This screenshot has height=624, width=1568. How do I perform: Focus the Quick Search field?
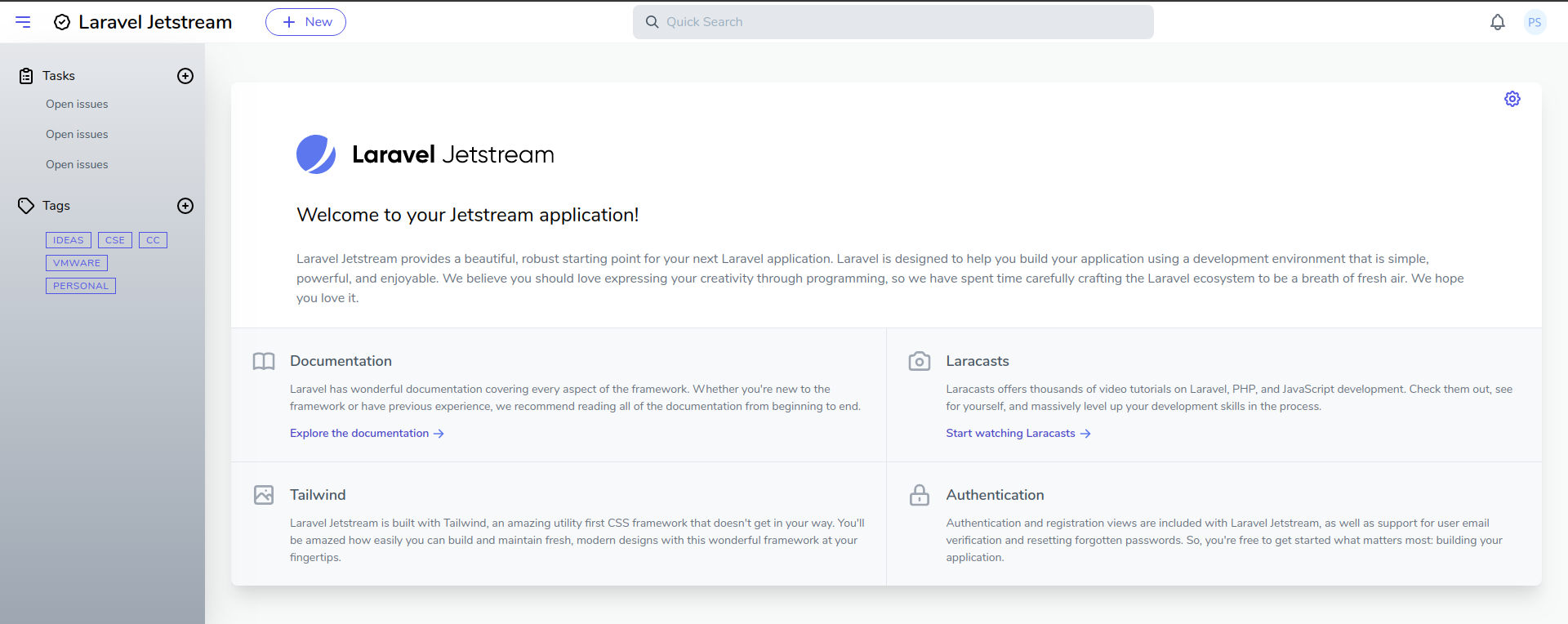point(893,22)
